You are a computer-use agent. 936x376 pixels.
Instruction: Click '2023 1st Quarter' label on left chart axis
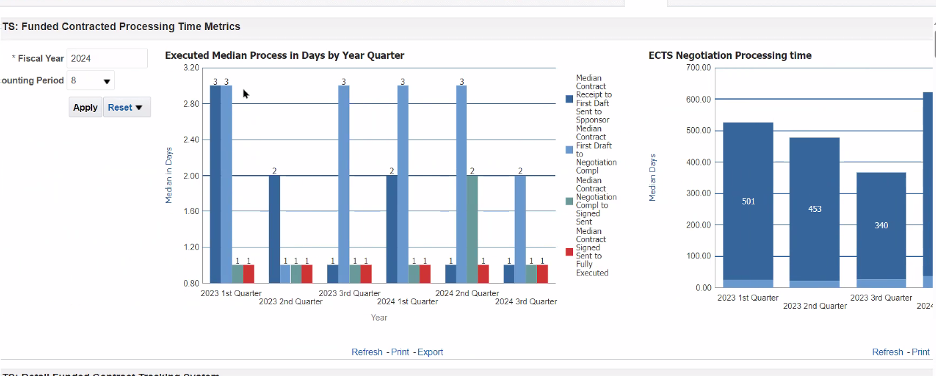pyautogui.click(x=231, y=293)
